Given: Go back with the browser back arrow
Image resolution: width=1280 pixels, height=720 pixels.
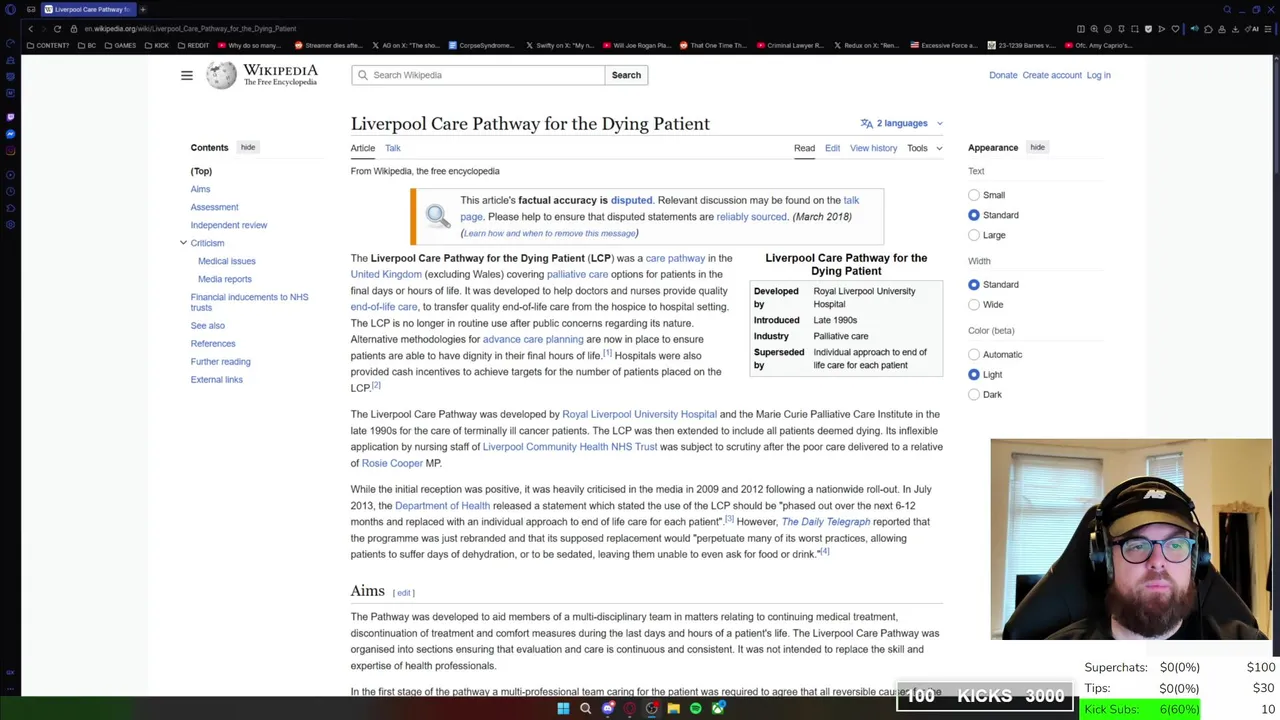Looking at the screenshot, I should [30, 29].
